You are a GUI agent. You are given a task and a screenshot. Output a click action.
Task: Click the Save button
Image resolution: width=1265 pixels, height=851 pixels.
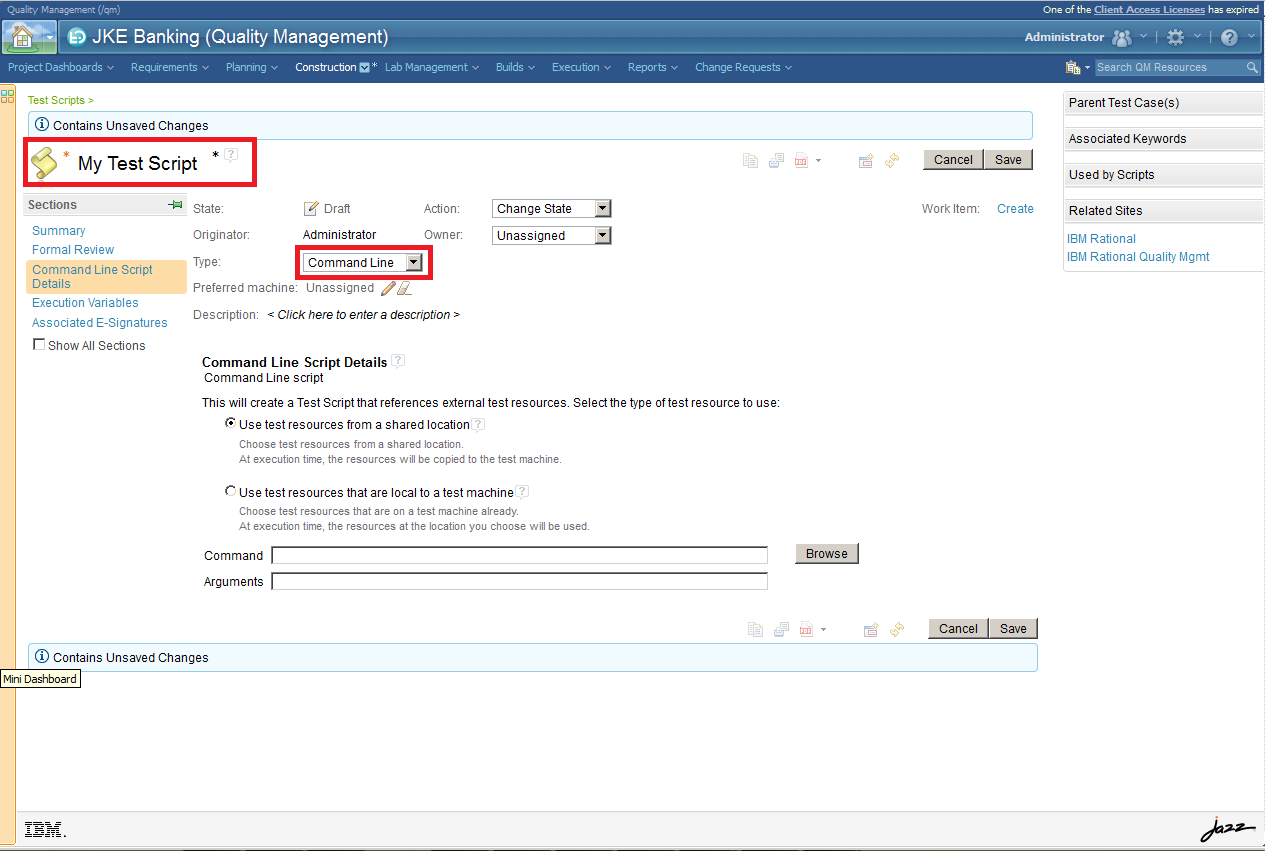[1008, 159]
